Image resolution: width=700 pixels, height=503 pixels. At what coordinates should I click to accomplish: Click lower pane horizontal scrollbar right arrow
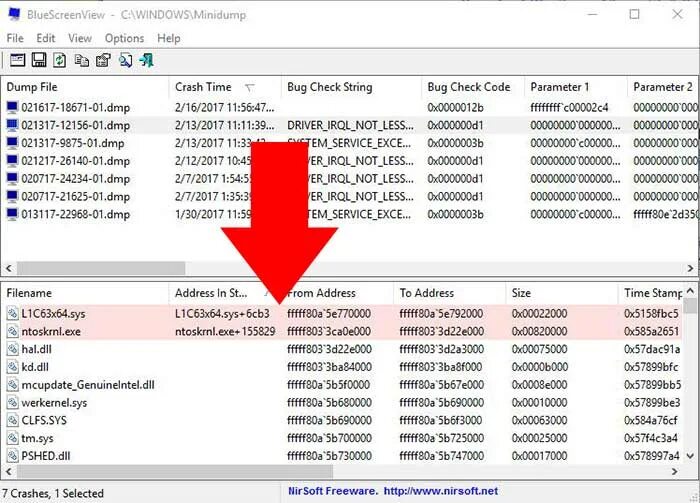[x=674, y=471]
